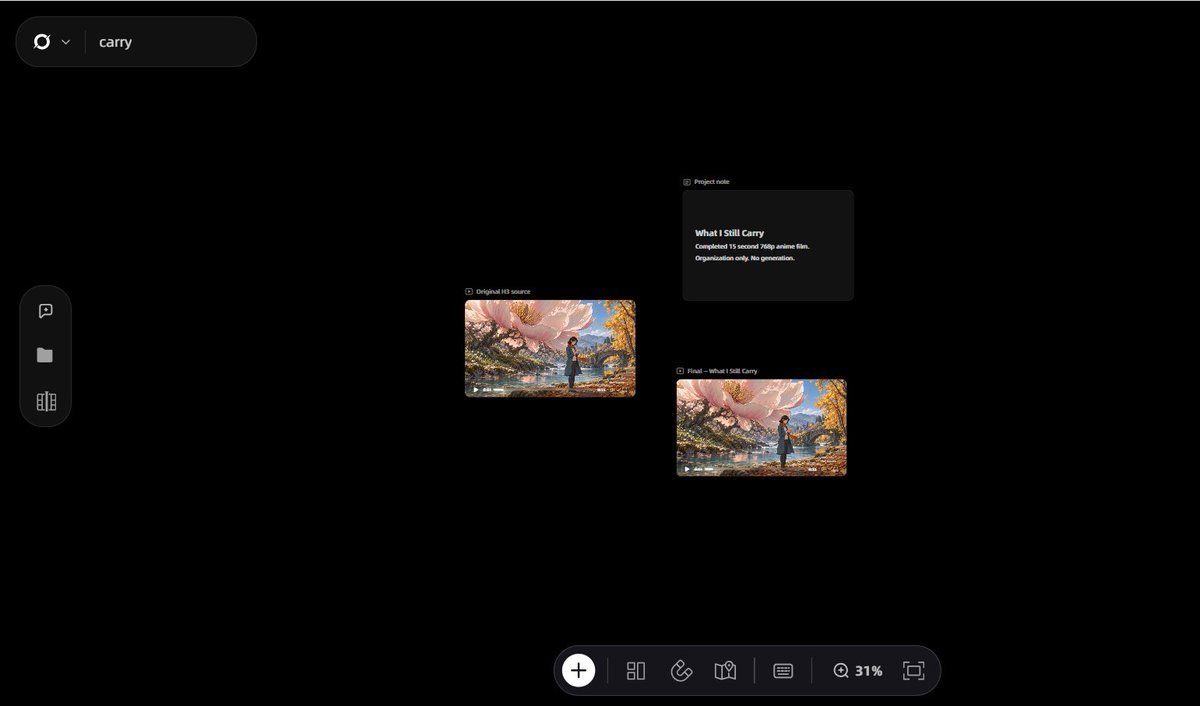The height and width of the screenshot is (706, 1200).
Task: Click 'Organization only. No generation.' text
Action: click(x=745, y=258)
